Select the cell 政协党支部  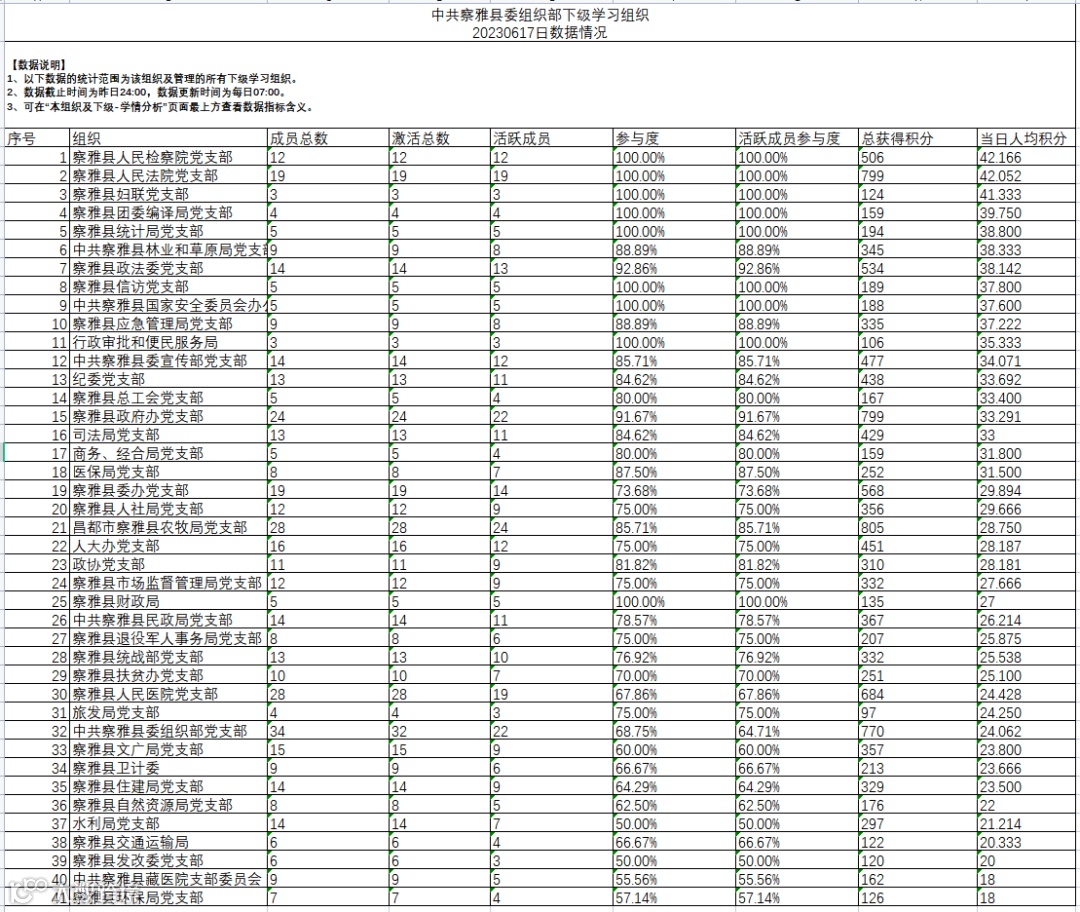pyautogui.click(x=169, y=564)
